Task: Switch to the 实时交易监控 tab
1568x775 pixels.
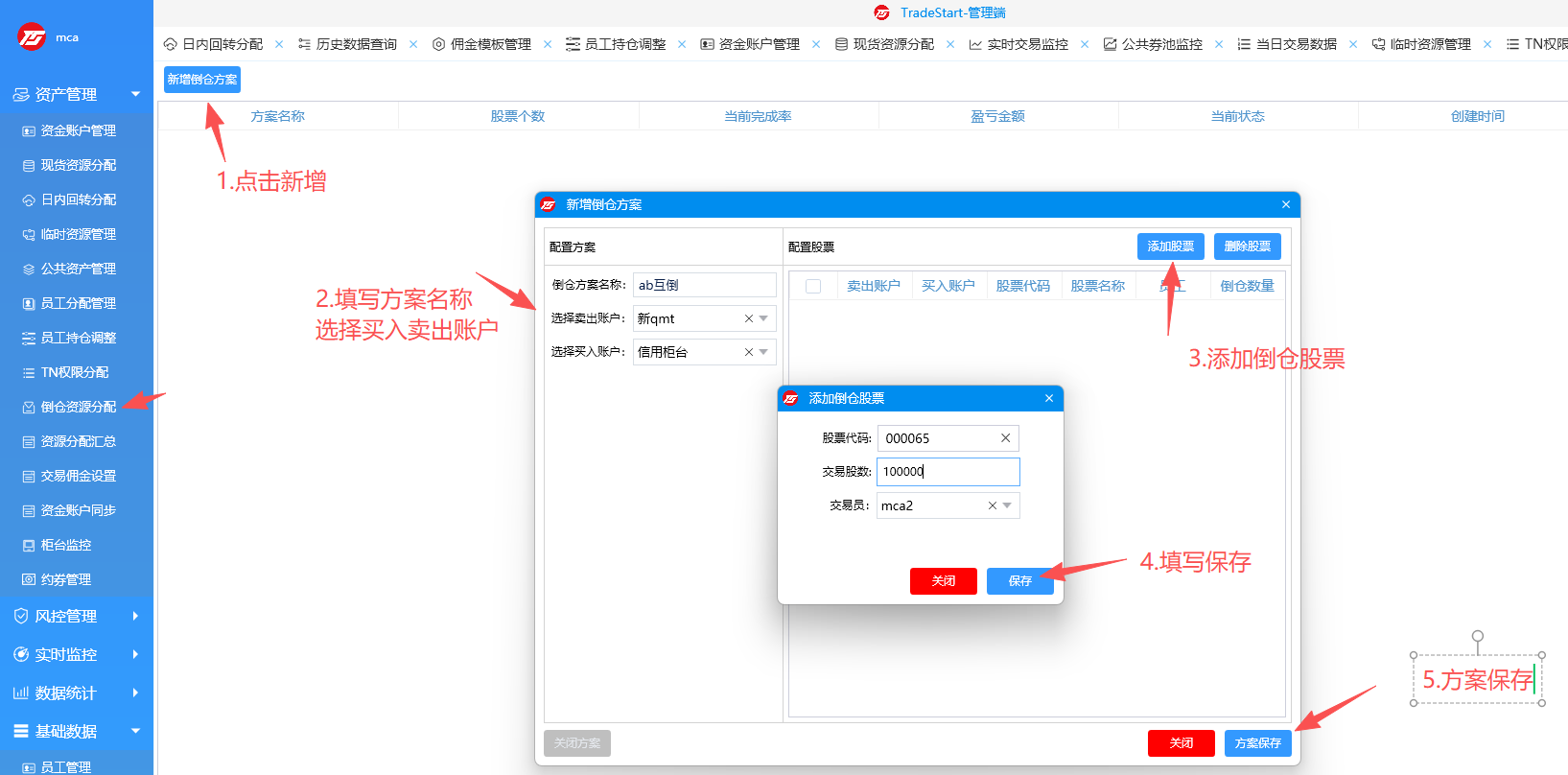Action: click(x=1018, y=44)
